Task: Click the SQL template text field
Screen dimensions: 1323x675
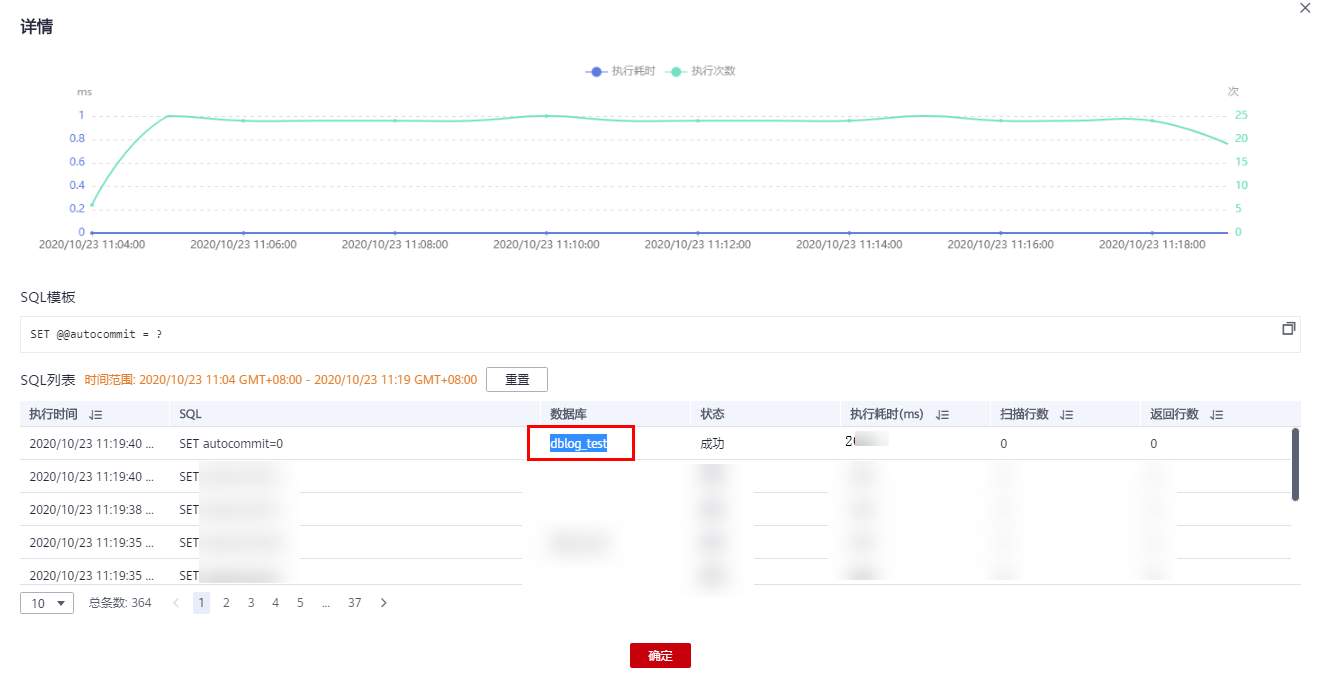Action: point(660,334)
